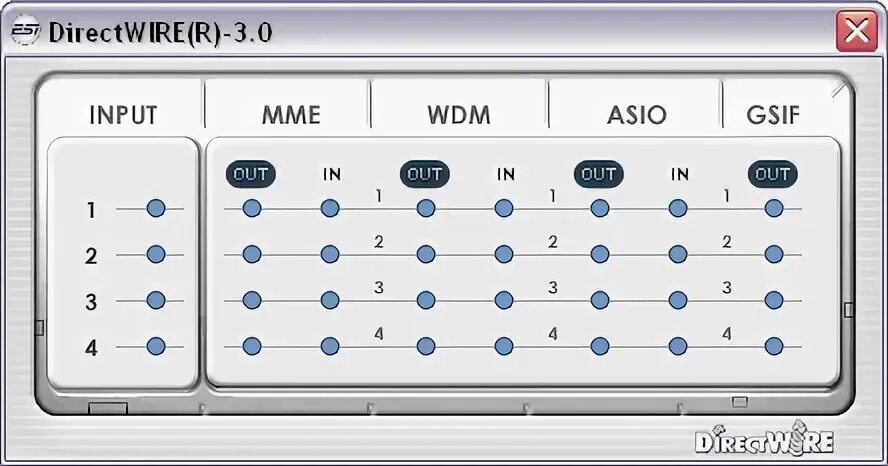Pick WDM IN node on row 2

(x=504, y=254)
